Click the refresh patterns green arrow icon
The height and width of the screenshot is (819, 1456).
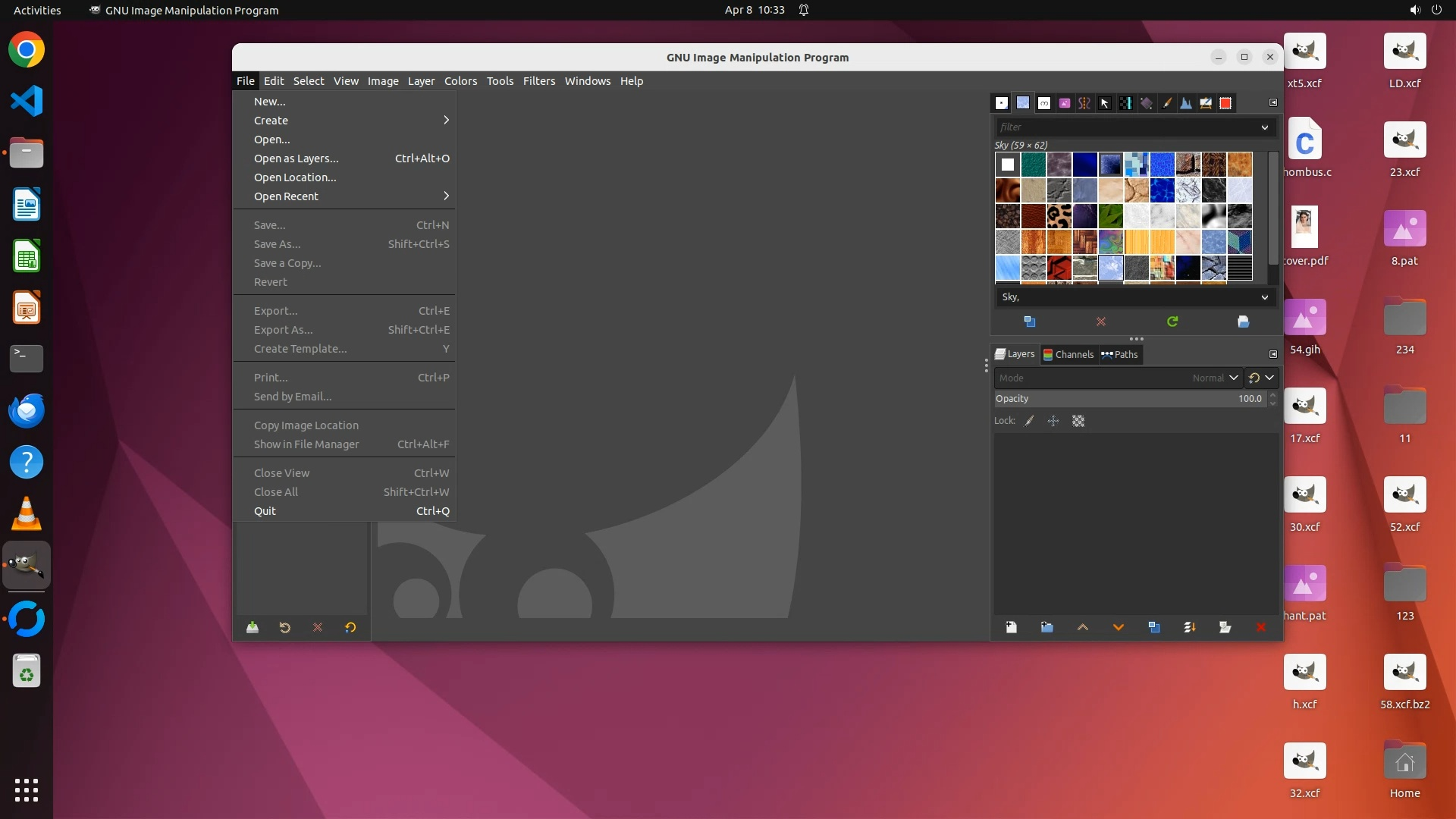tap(1172, 322)
